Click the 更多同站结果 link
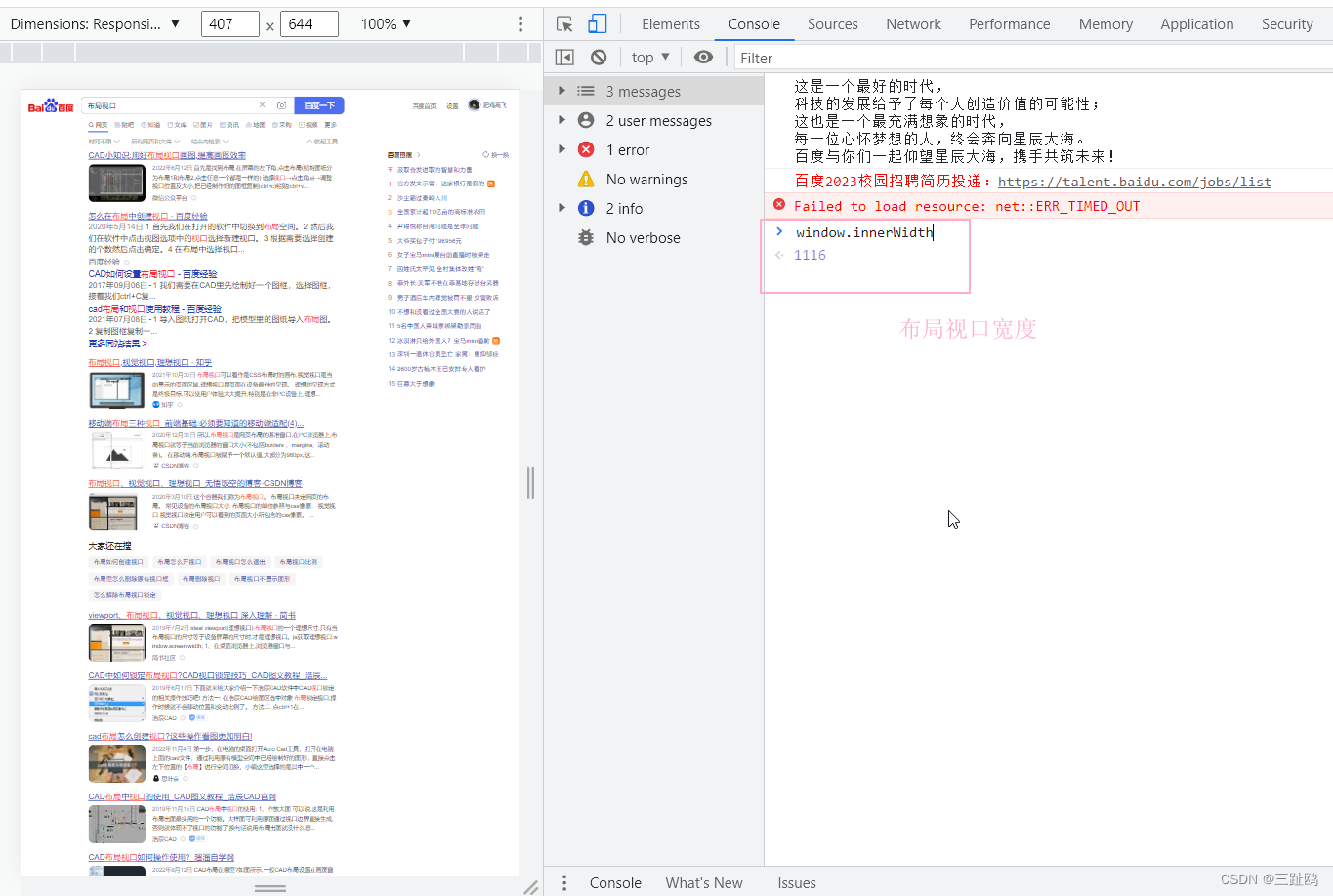Image resolution: width=1333 pixels, height=896 pixels. pyautogui.click(x=117, y=344)
